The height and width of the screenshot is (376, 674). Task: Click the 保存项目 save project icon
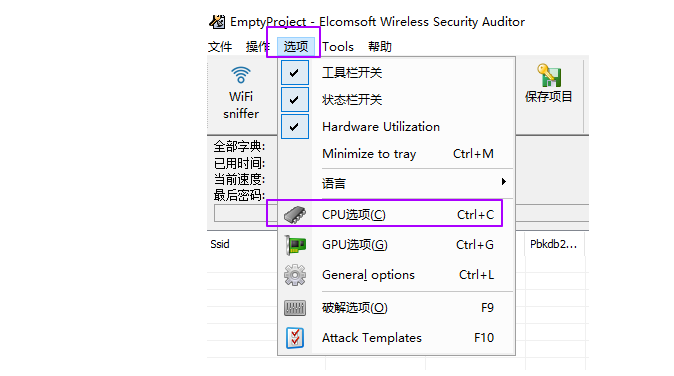(x=548, y=83)
